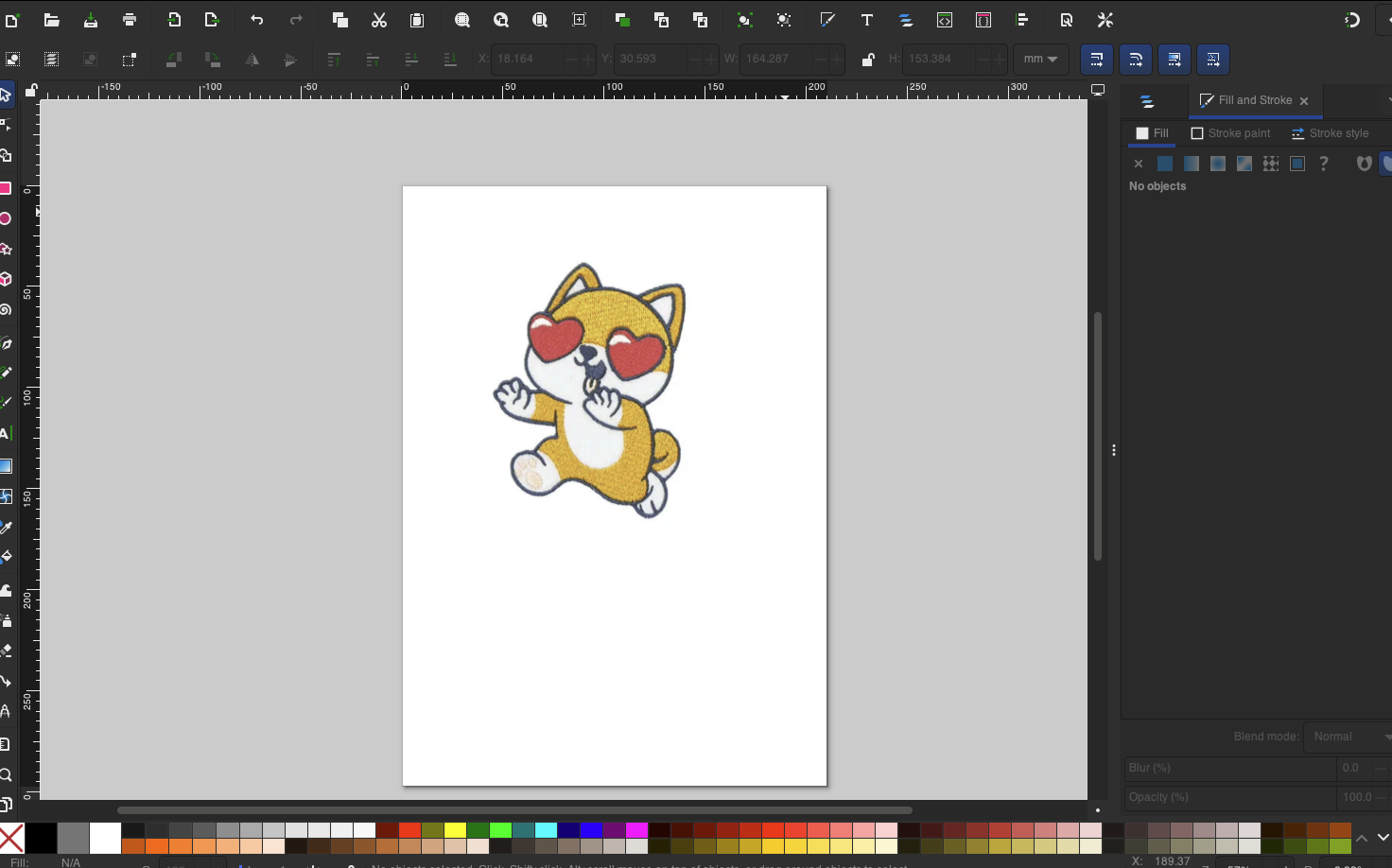Image resolution: width=1392 pixels, height=868 pixels.
Task: Open the Layers and Objects dialog from the toolbar
Action: click(x=906, y=20)
